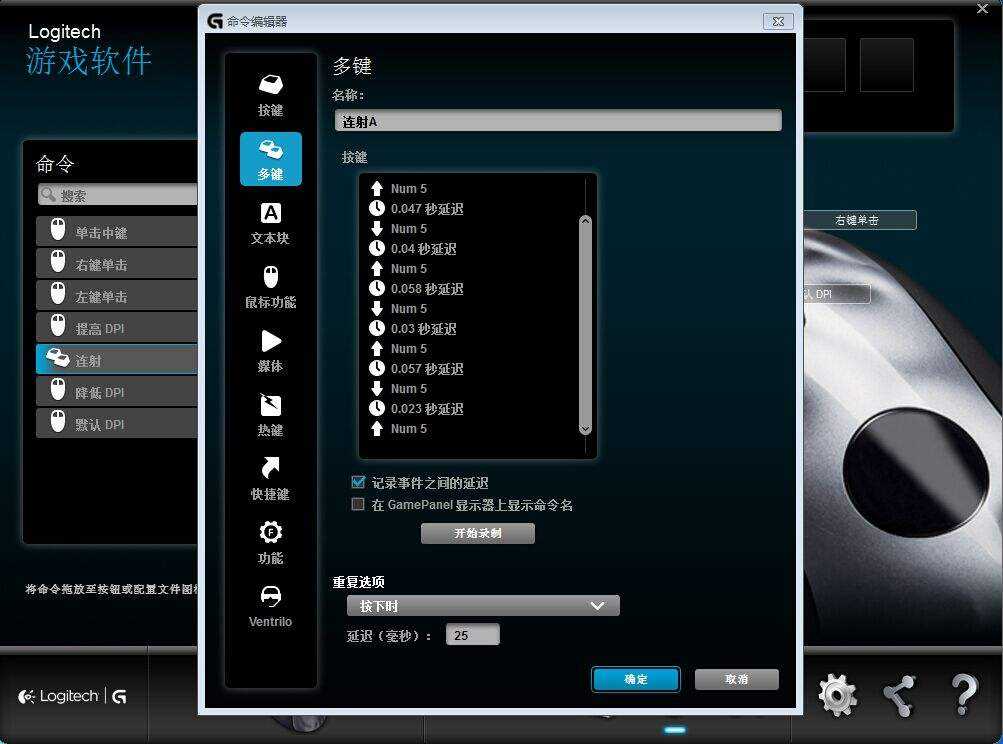Select the 按键 keystroke category icon
Image resolution: width=1003 pixels, height=744 pixels.
271,95
